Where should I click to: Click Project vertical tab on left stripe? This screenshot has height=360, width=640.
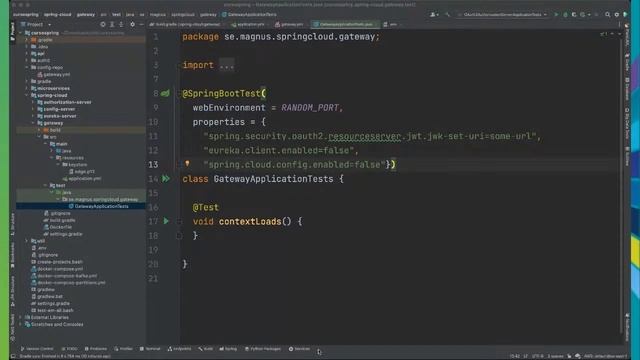(13, 31)
